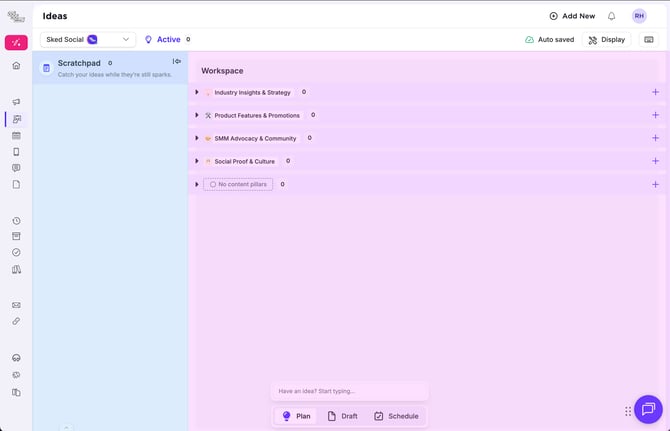
Task: Open the archive box icon
Action: (x=16, y=236)
